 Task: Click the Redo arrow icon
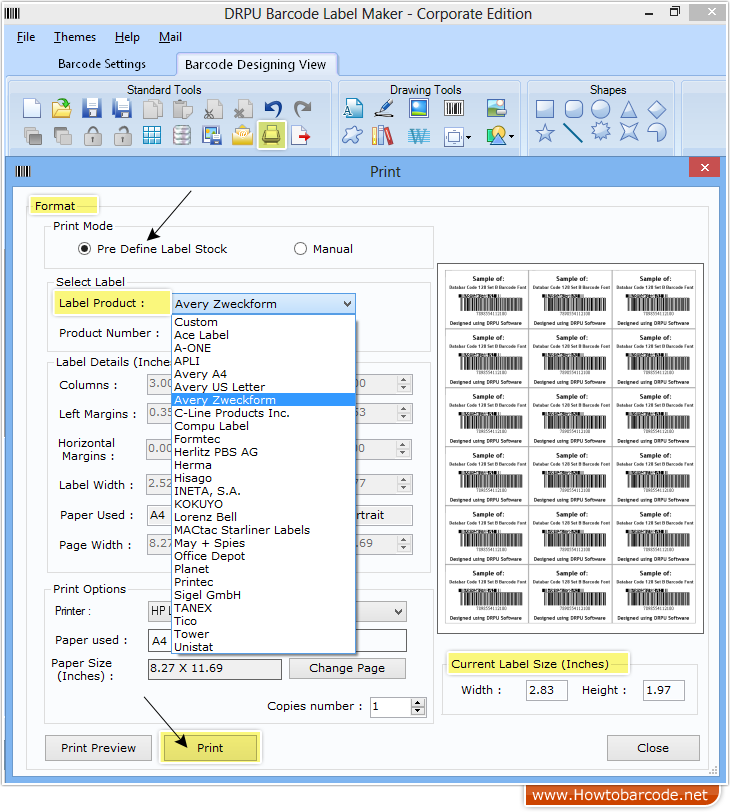pos(303,109)
